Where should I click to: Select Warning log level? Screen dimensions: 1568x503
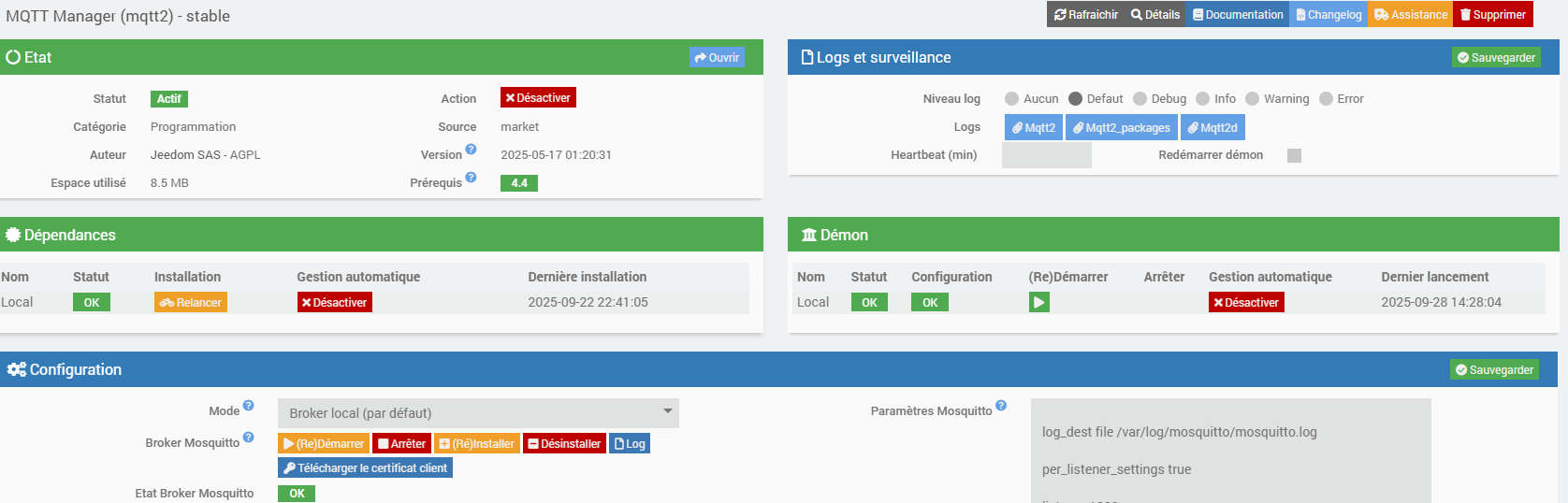click(x=1252, y=98)
